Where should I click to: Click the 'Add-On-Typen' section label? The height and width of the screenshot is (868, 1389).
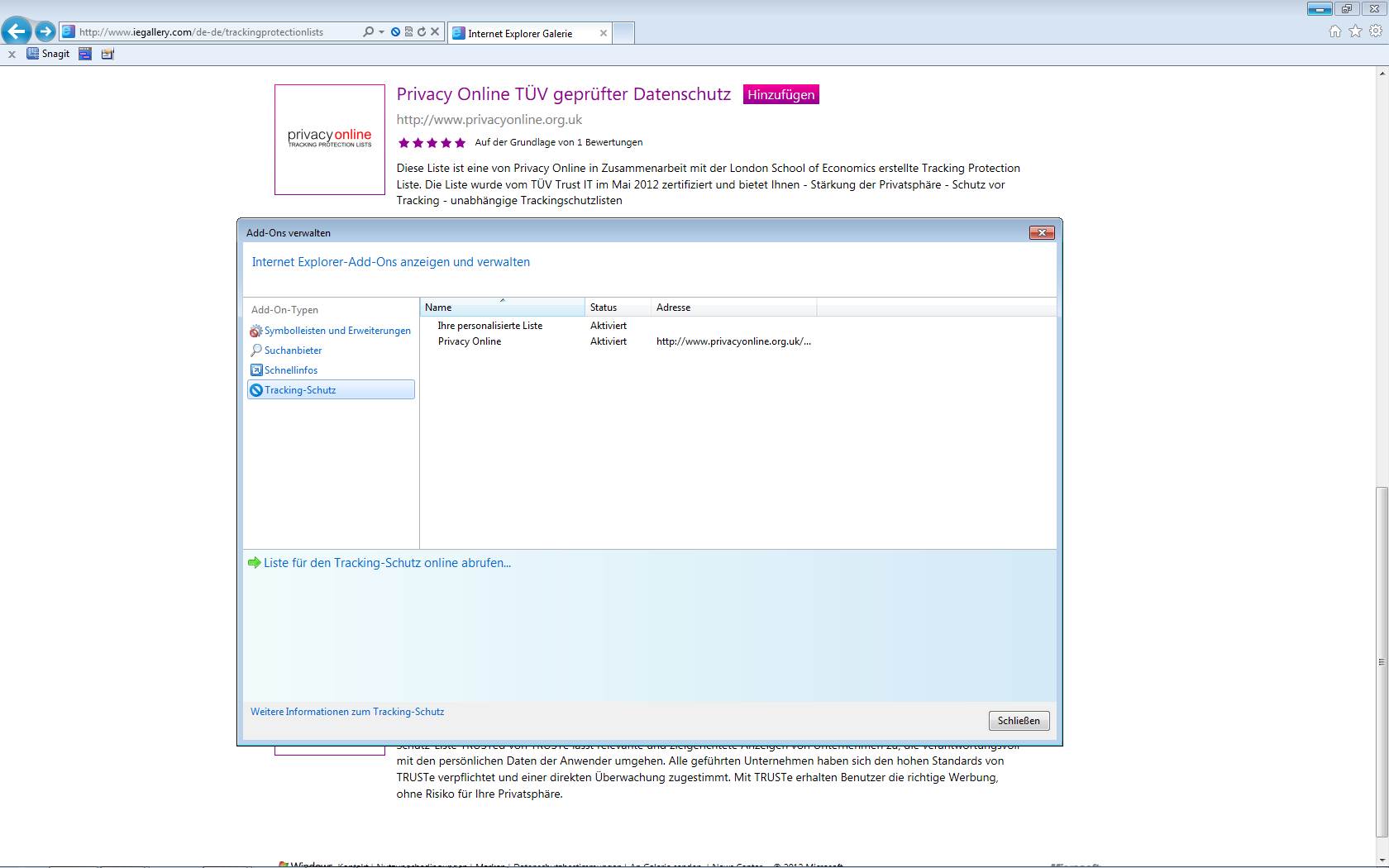284,310
